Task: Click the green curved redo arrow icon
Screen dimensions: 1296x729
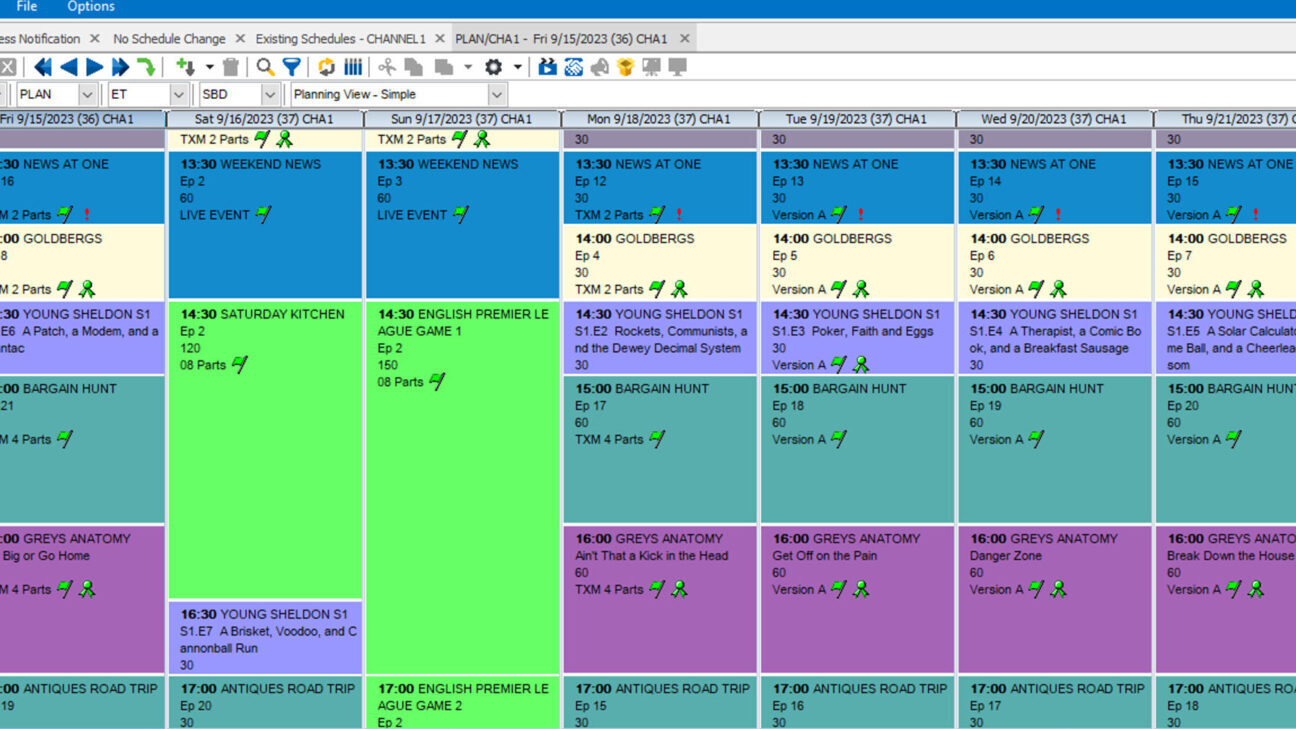Action: (146, 67)
